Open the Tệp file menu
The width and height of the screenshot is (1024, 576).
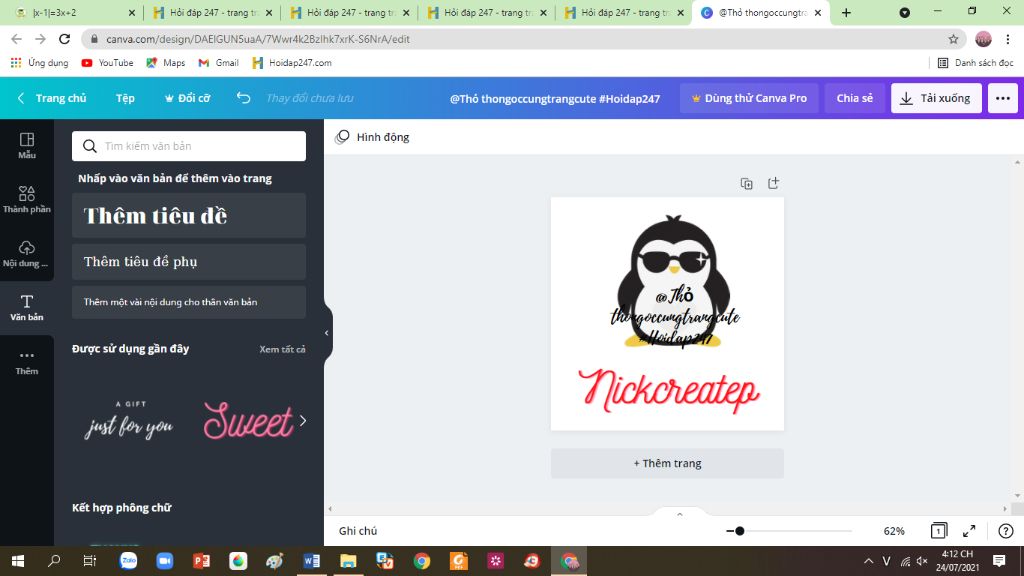pos(125,98)
